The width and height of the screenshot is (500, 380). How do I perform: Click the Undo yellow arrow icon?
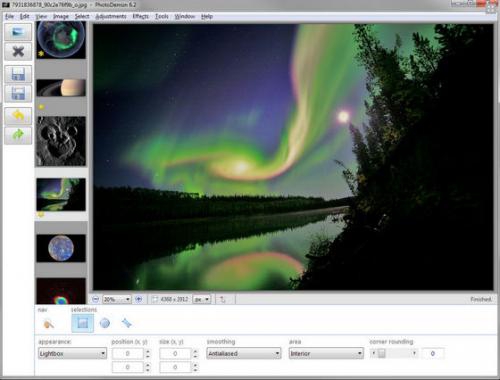pos(18,116)
